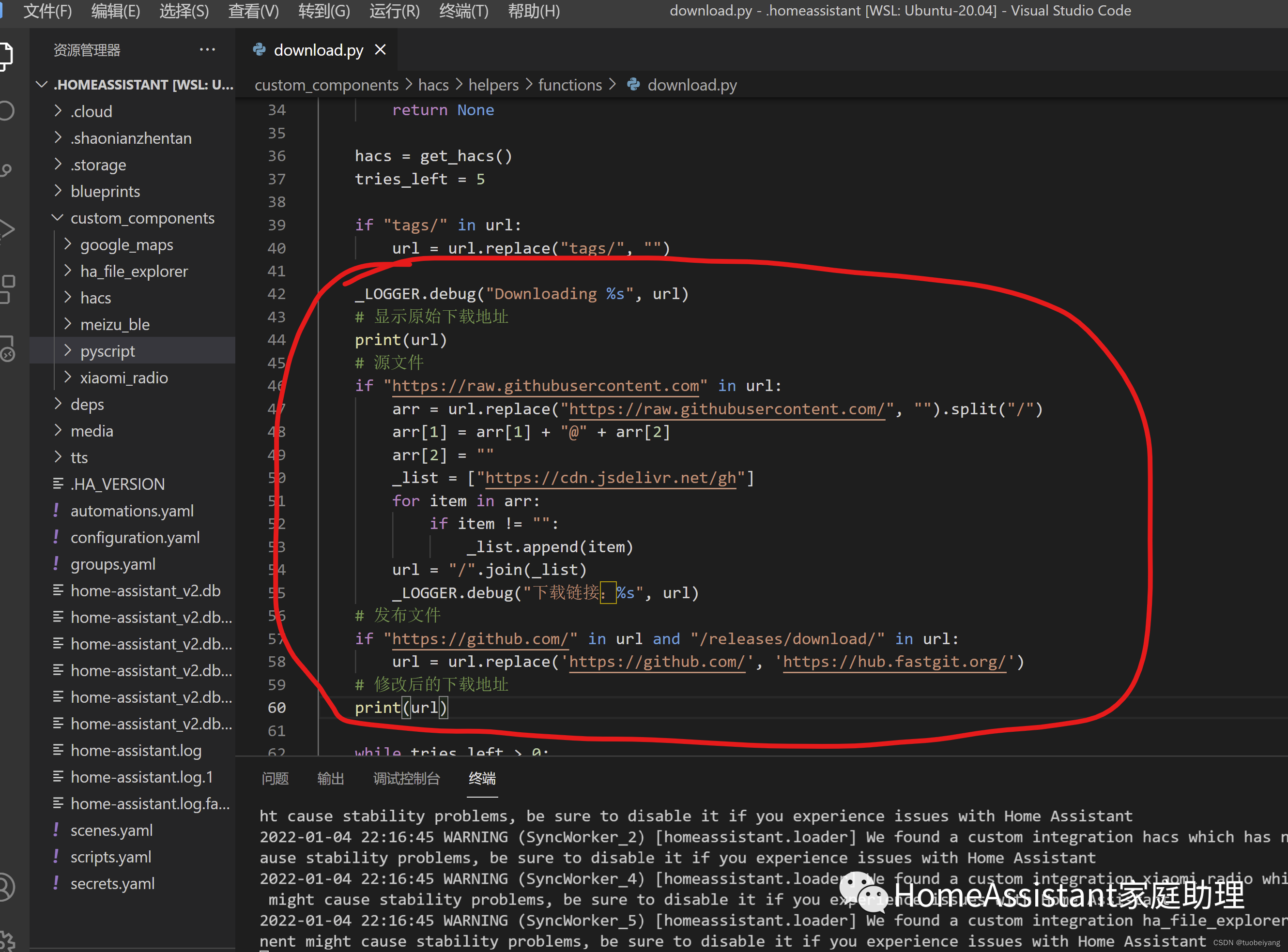Click download.py breadcrumb segment
The width and height of the screenshot is (1288, 952).
pos(692,85)
